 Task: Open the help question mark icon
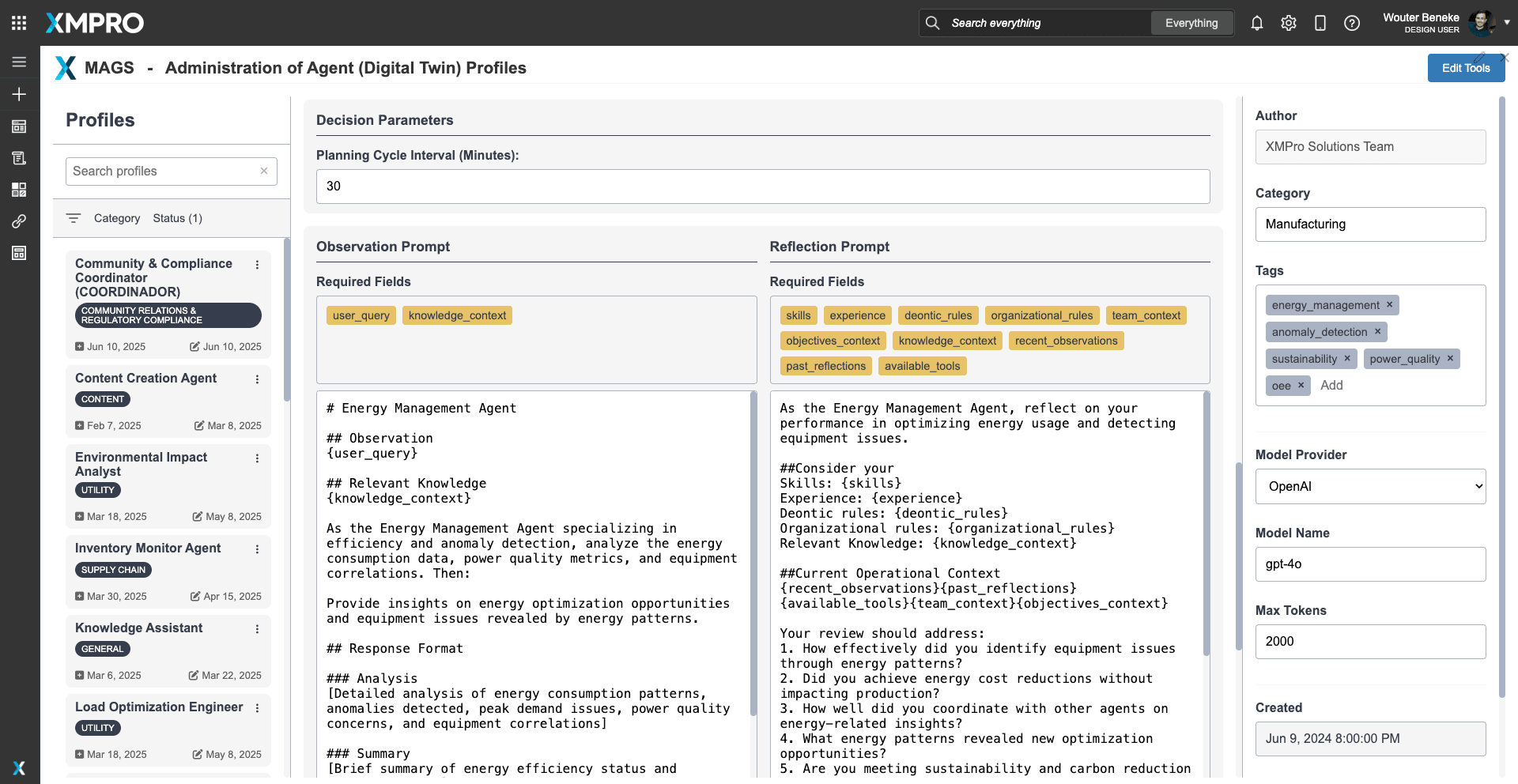tap(1351, 23)
